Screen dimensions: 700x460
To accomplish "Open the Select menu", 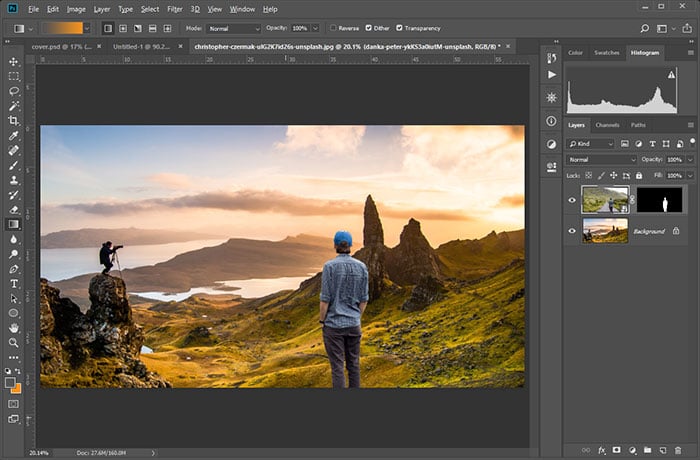I will coord(150,9).
